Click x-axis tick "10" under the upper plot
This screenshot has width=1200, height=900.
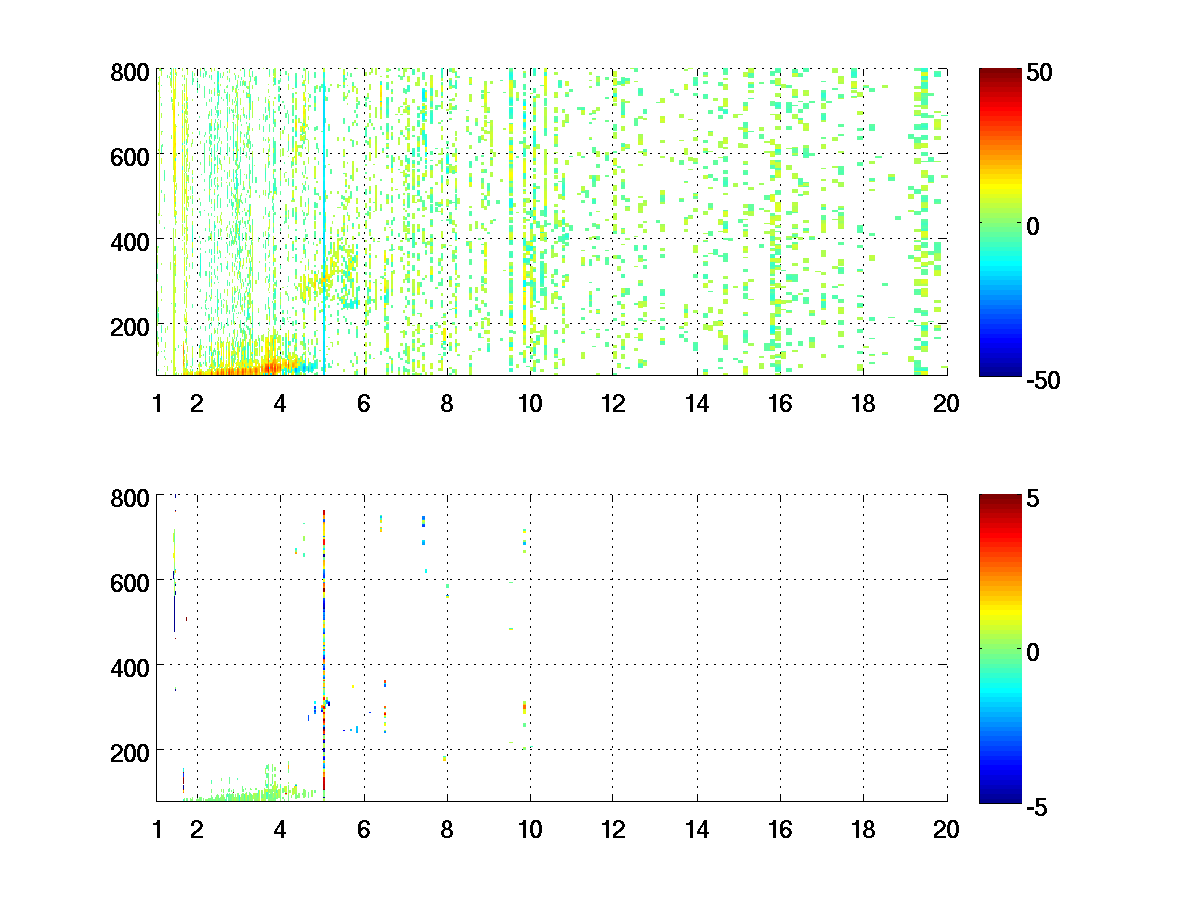(530, 404)
